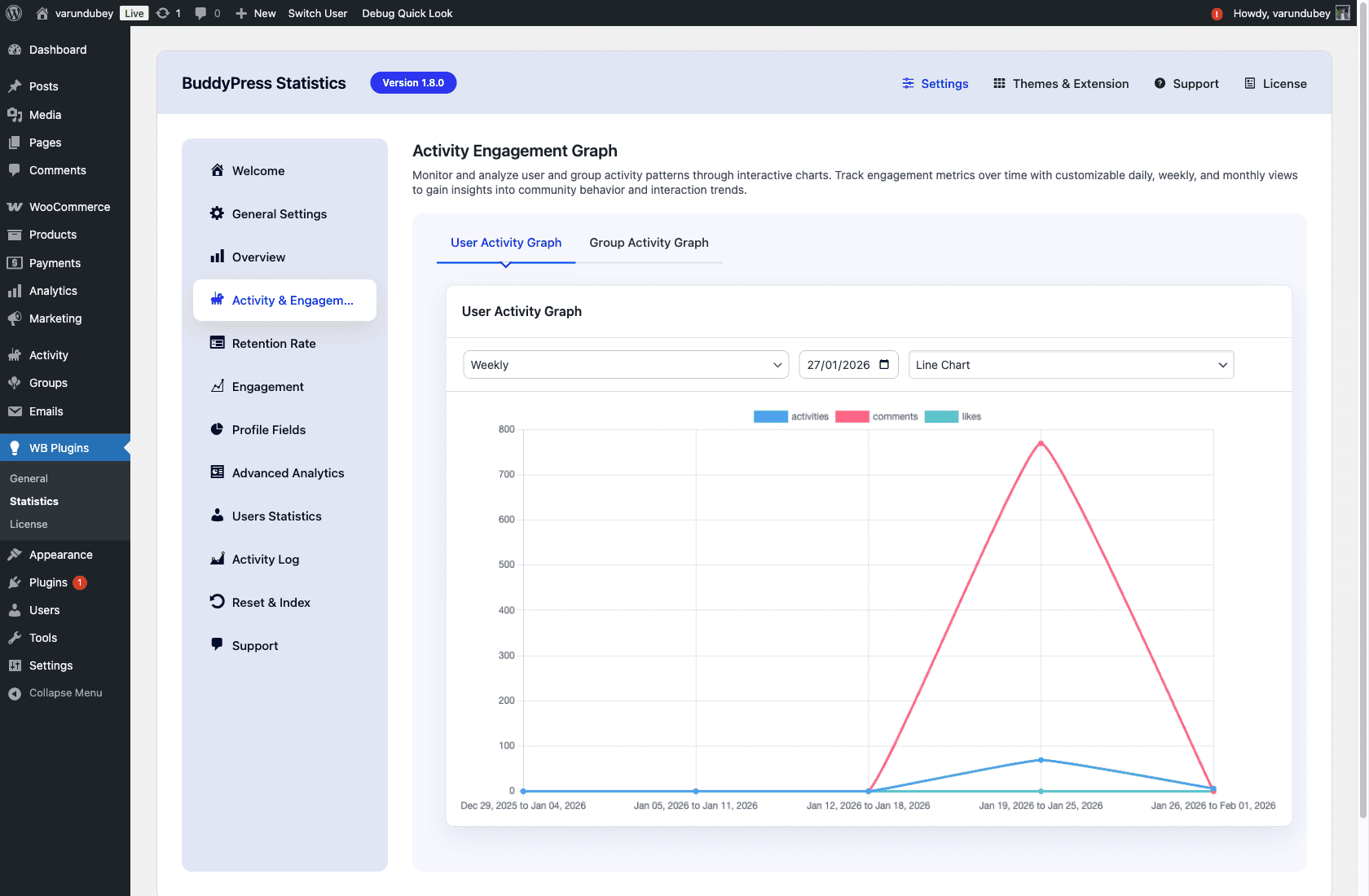Open the Weekly interval dropdown

tap(625, 364)
